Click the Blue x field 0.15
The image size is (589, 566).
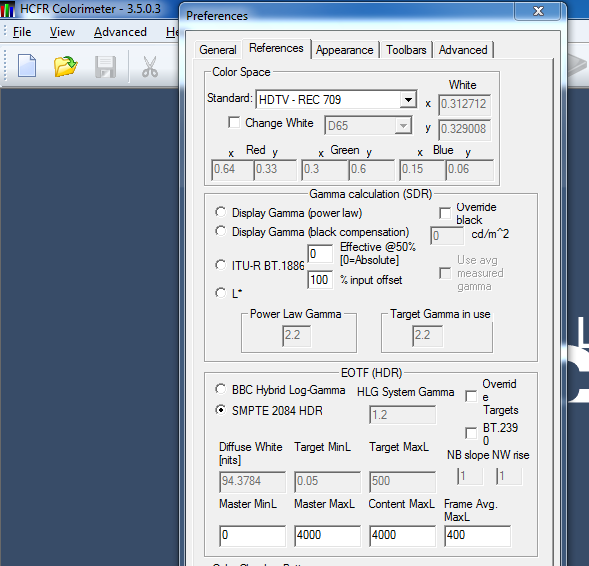coord(422,170)
